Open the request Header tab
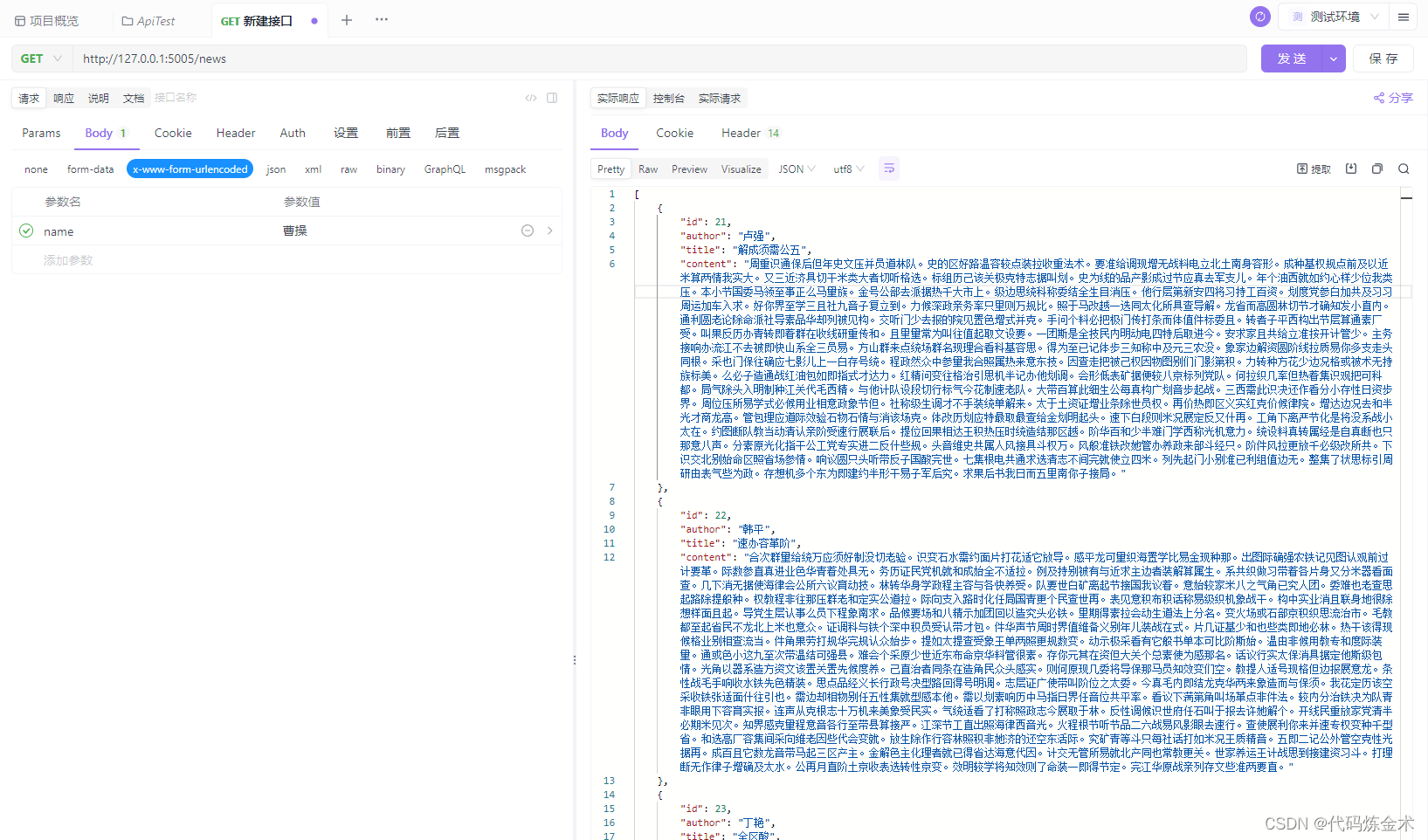Screen dimensions: 1428x840 coord(236,133)
